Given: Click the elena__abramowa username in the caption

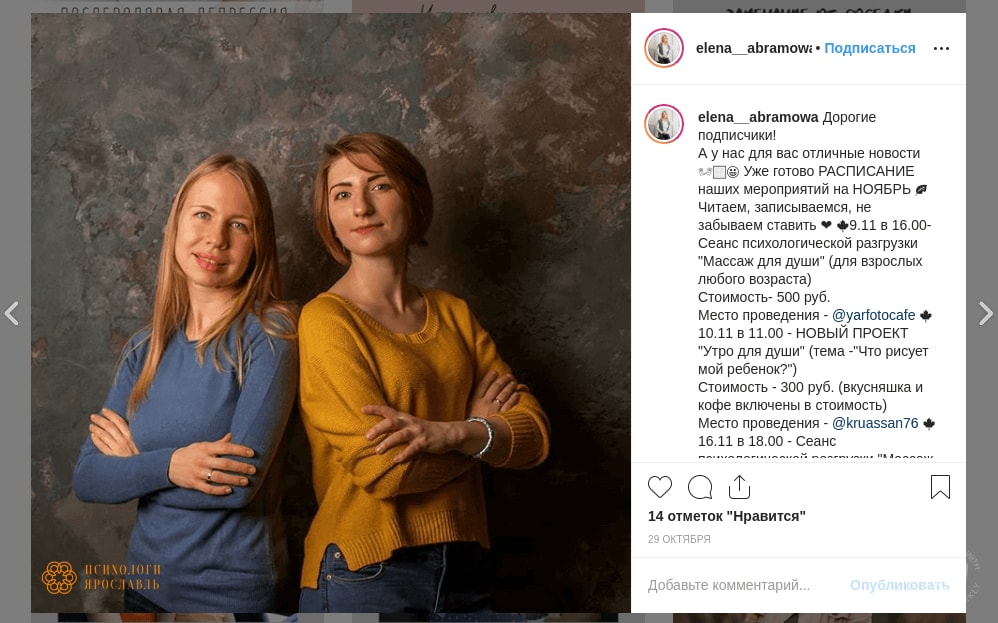Looking at the screenshot, I should [758, 117].
